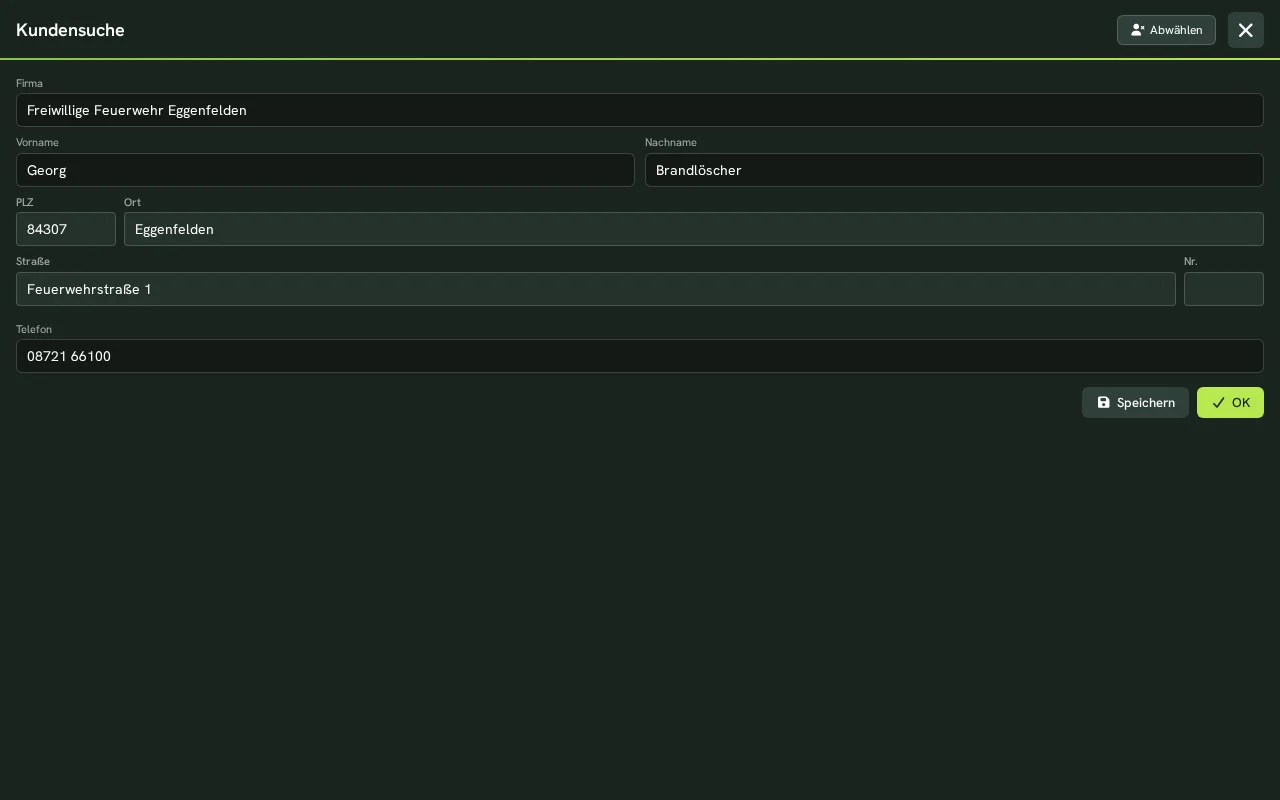Click the Nachname label
The image size is (1280, 800).
pyautogui.click(x=671, y=142)
